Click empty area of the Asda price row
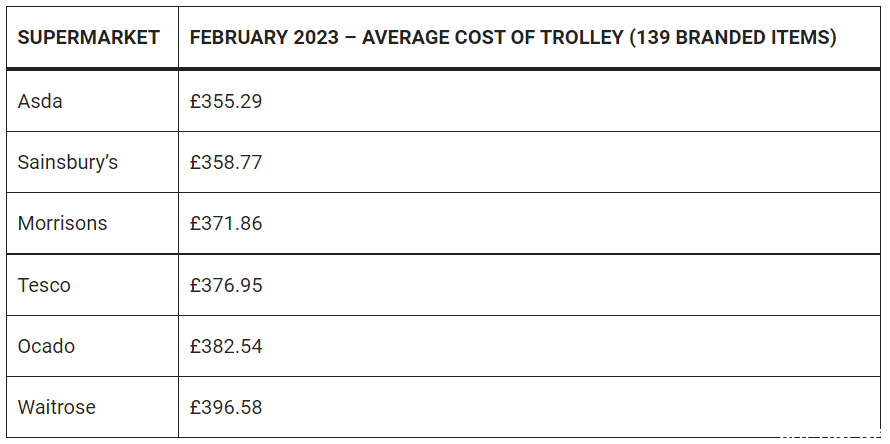Screen dimensions: 890x444 click(568, 101)
